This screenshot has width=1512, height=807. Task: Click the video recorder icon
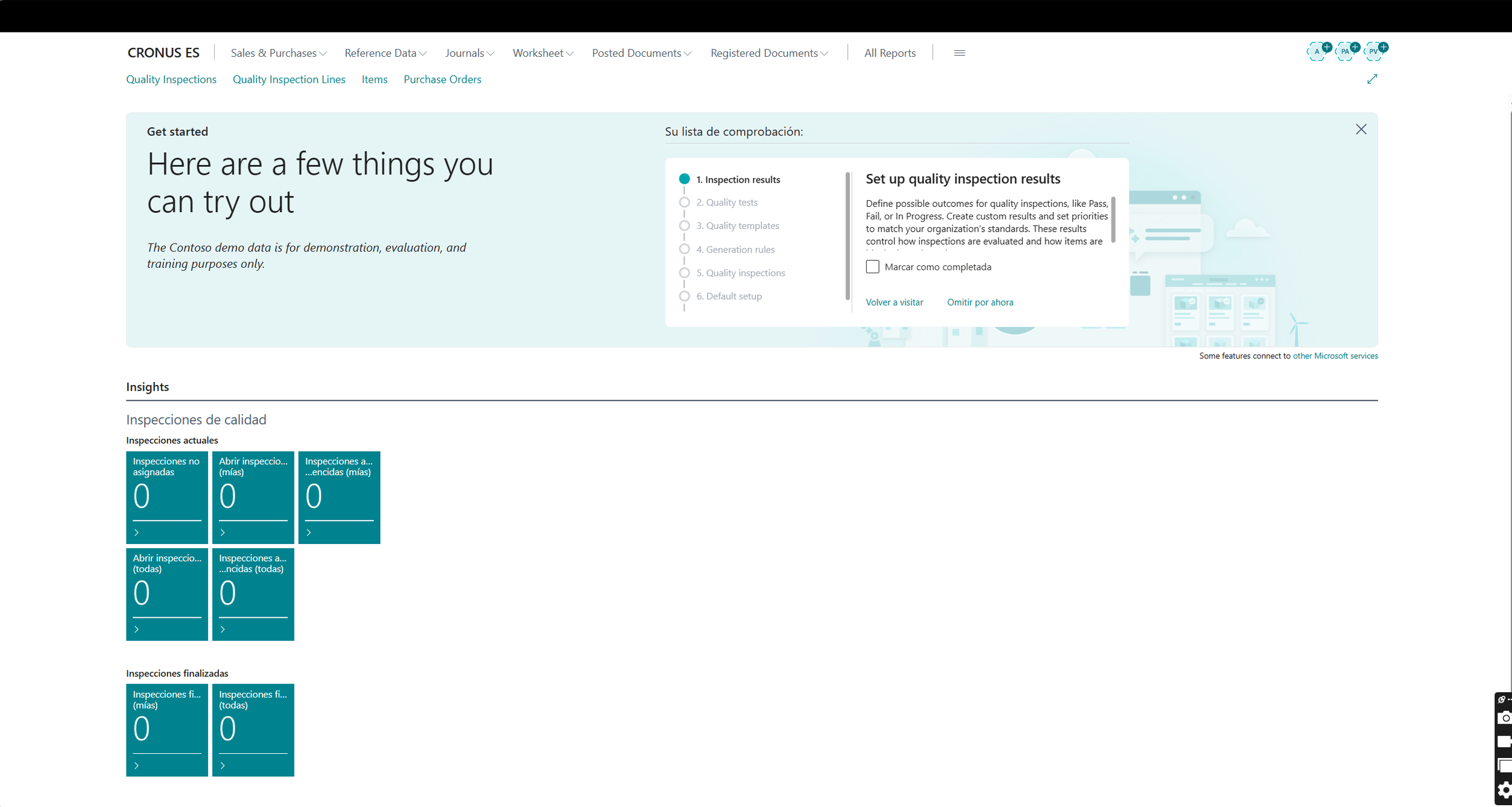click(1505, 742)
